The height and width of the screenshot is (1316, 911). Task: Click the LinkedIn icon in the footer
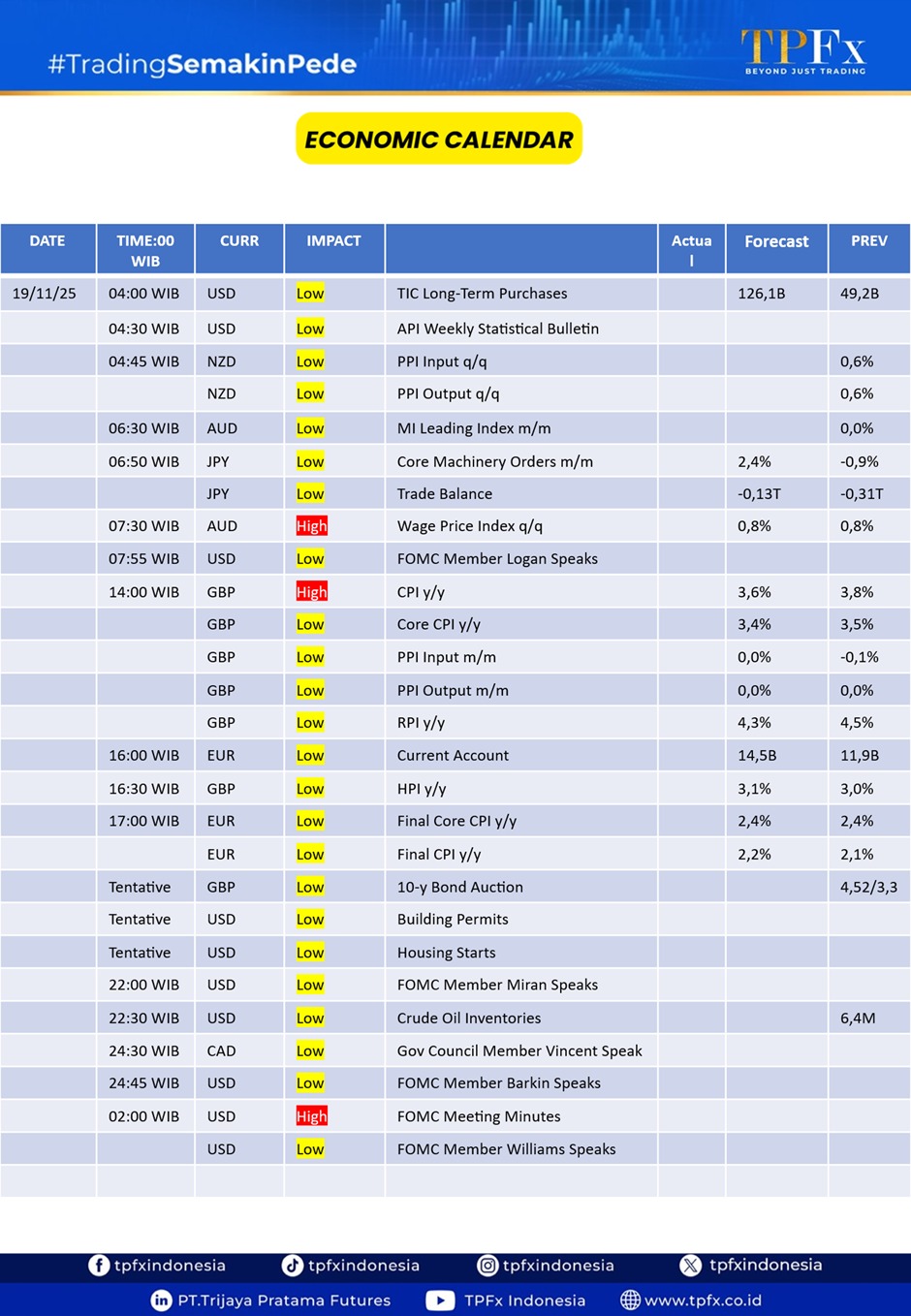point(161,1300)
